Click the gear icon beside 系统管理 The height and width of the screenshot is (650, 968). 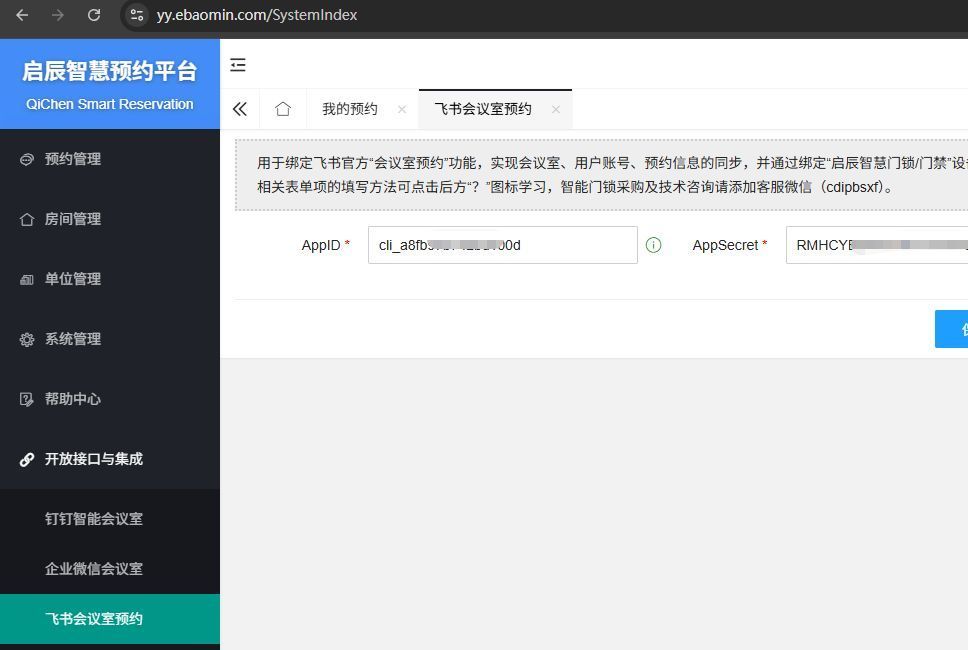[x=27, y=340]
